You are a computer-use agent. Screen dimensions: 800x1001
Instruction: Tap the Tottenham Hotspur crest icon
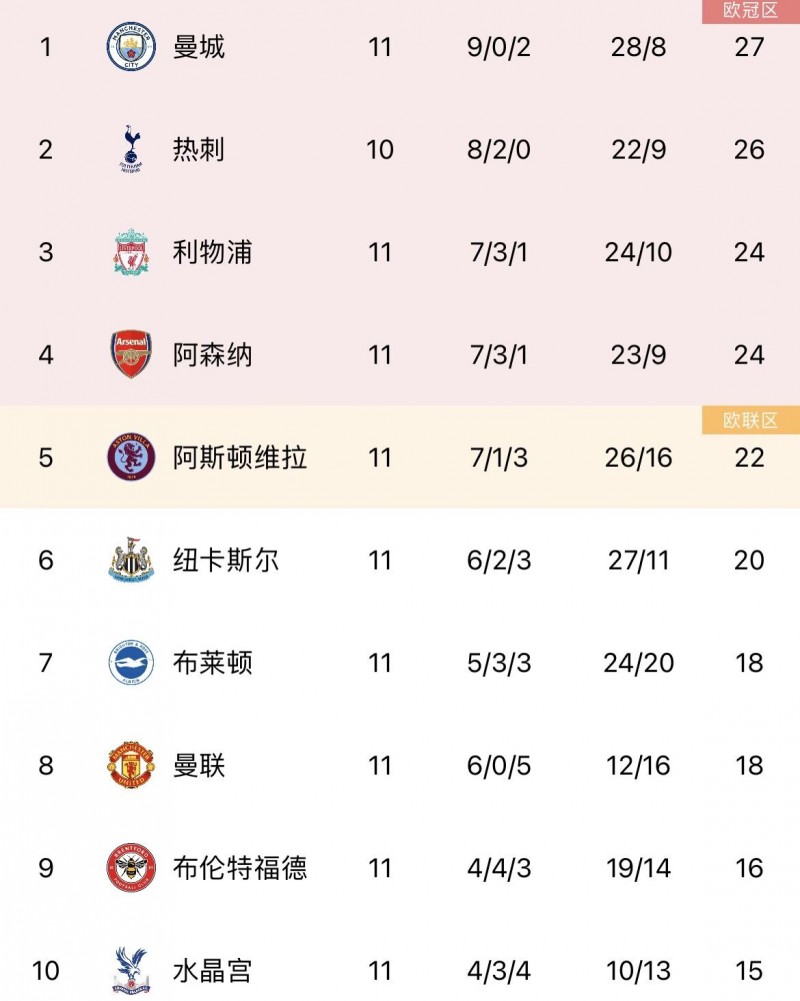point(131,150)
